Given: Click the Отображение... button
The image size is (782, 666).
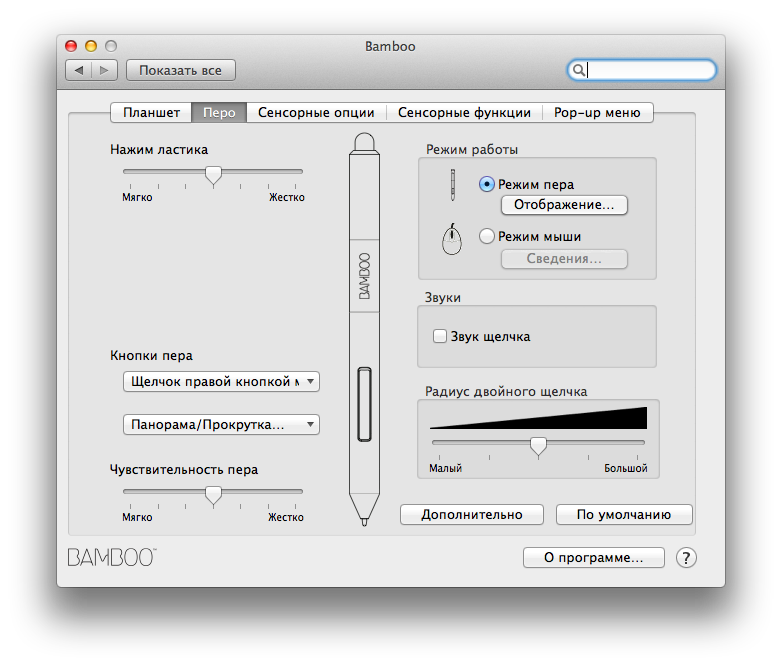Looking at the screenshot, I should pyautogui.click(x=564, y=205).
